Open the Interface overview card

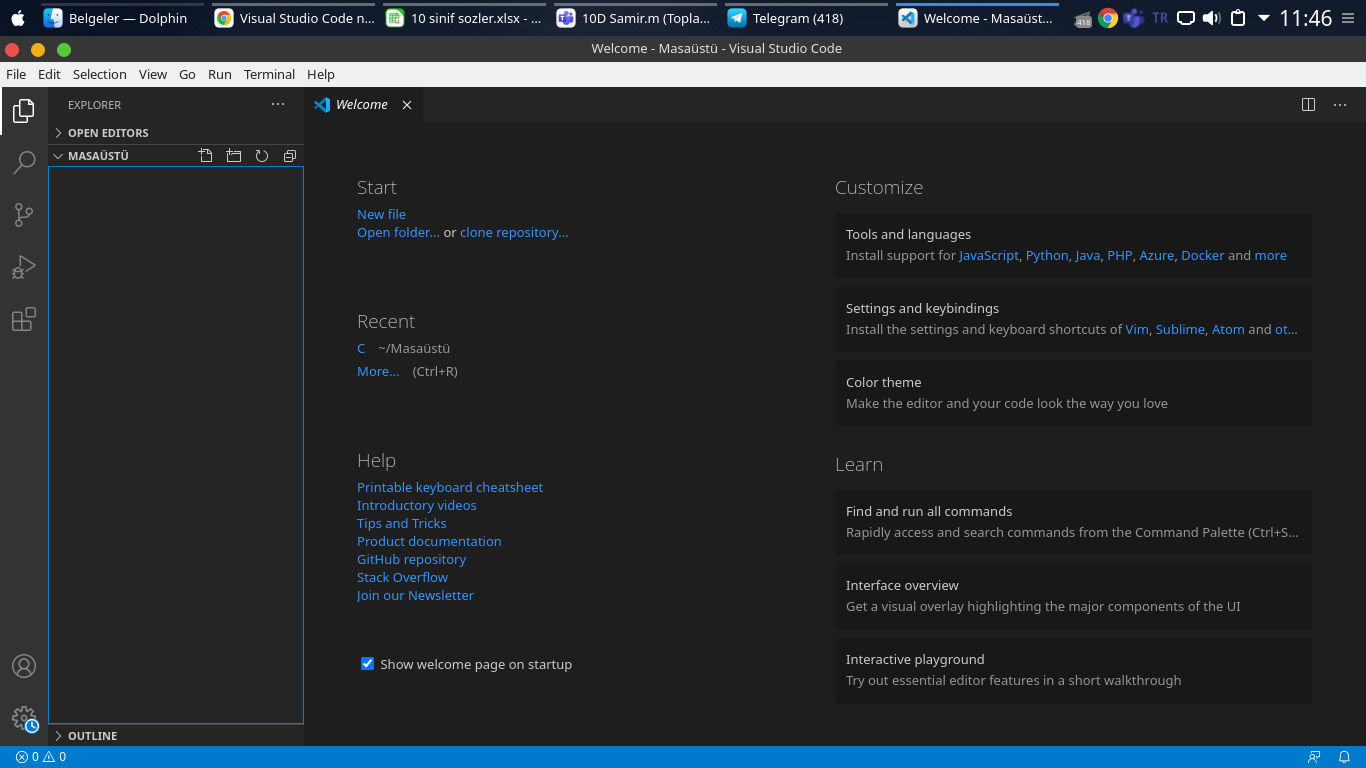pos(1073,596)
